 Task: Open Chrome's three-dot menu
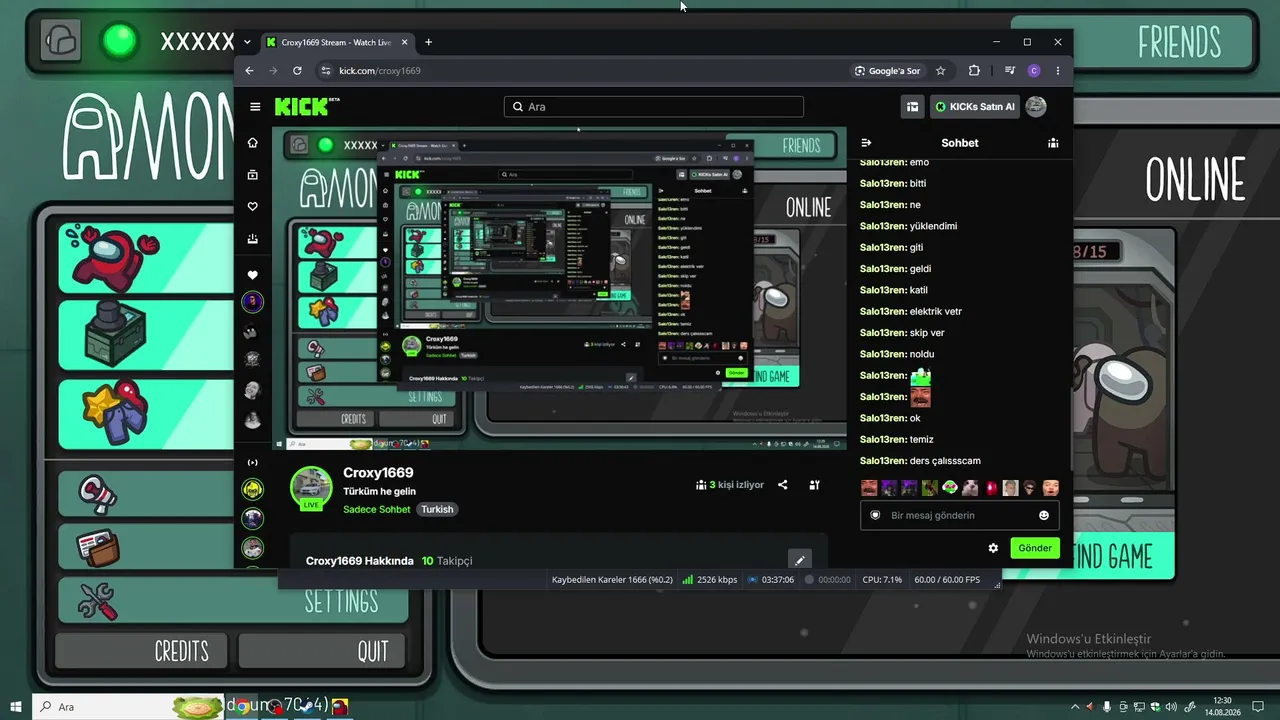point(1058,71)
